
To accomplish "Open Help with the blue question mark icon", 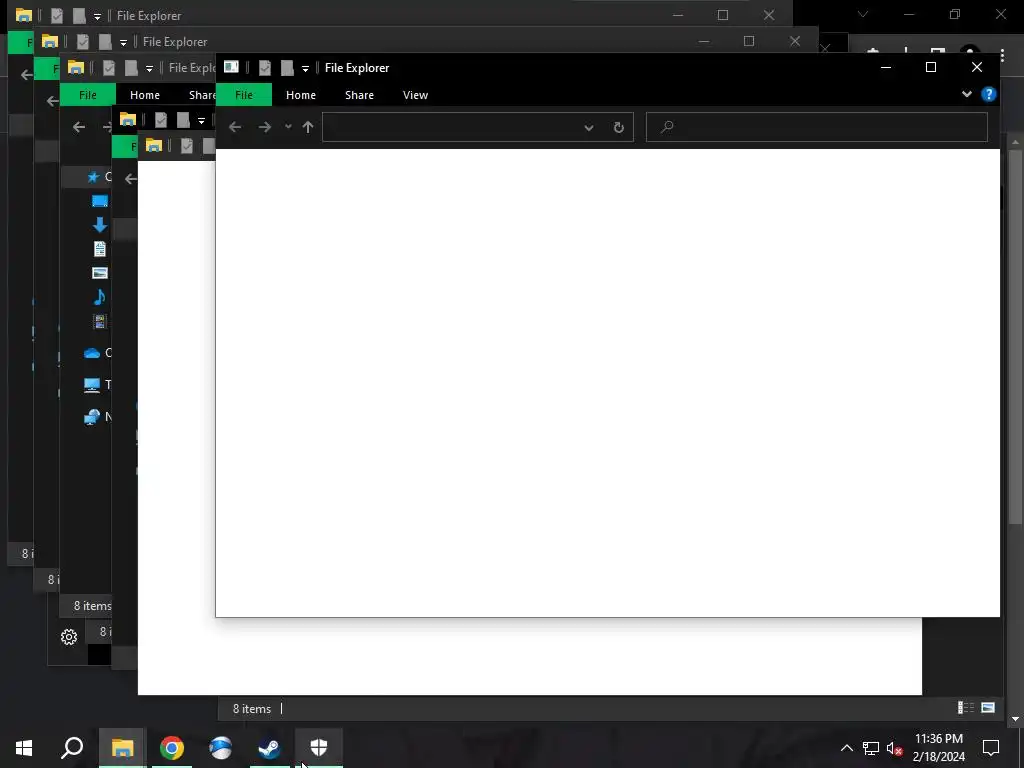I will click(989, 94).
